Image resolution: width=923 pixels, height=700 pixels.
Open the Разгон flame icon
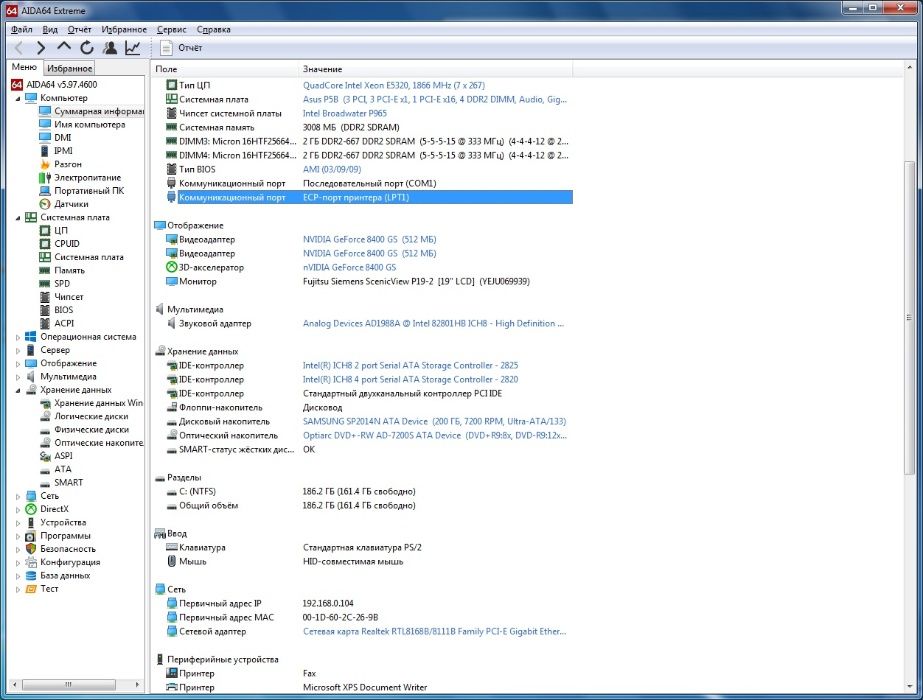[45, 164]
